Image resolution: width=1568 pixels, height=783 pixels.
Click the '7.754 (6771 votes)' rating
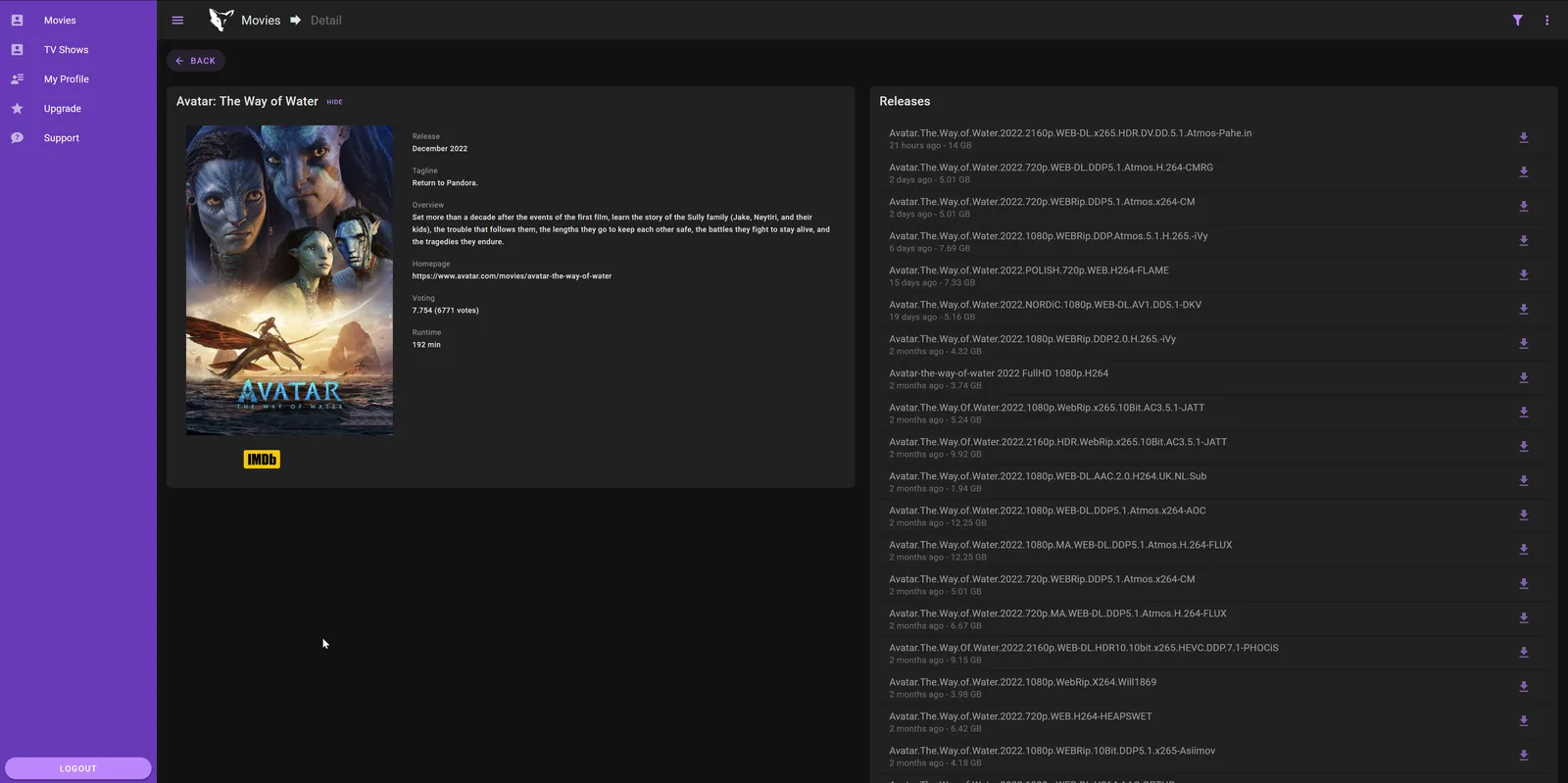(x=446, y=311)
